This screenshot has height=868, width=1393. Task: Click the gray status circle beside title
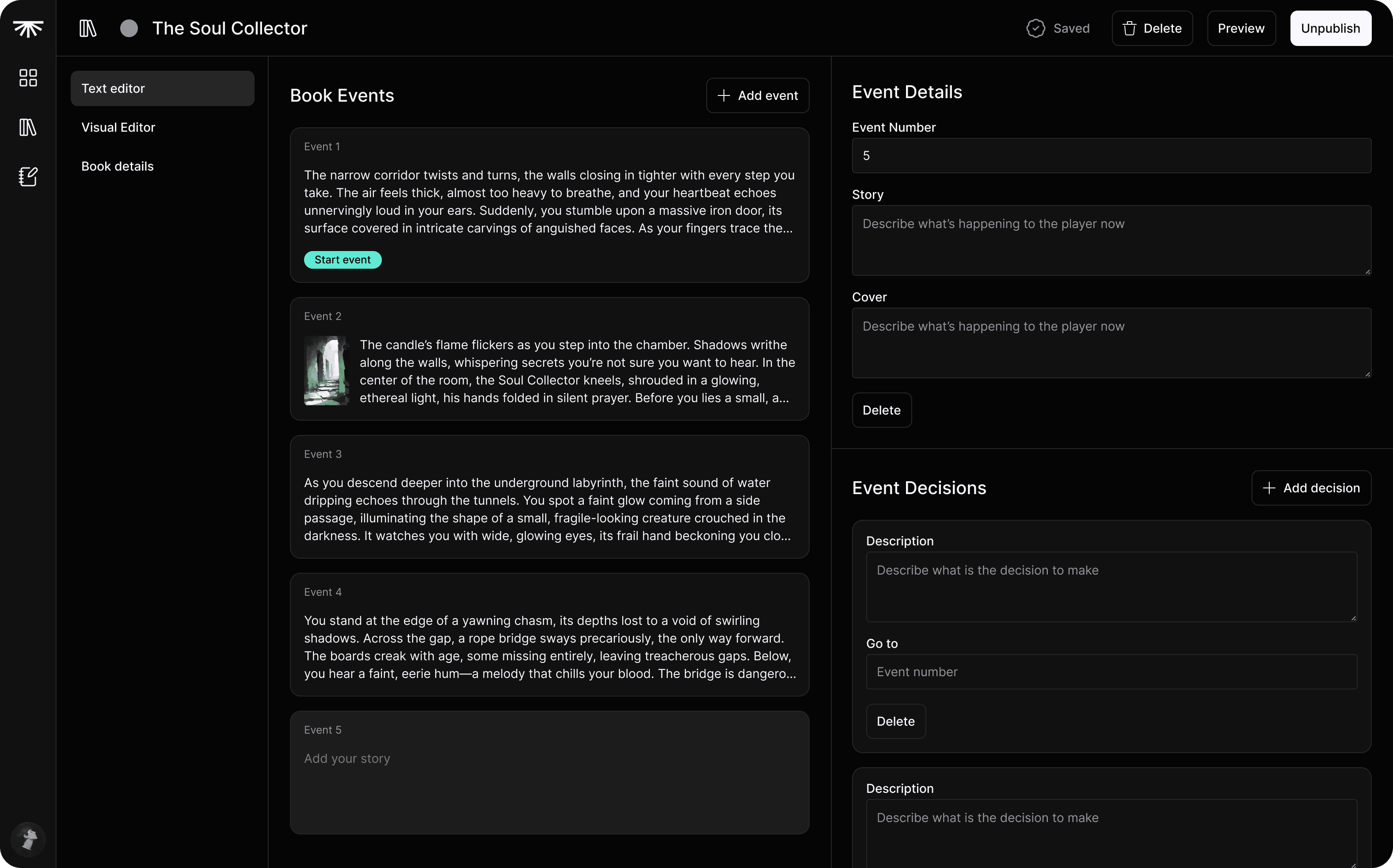tap(129, 28)
